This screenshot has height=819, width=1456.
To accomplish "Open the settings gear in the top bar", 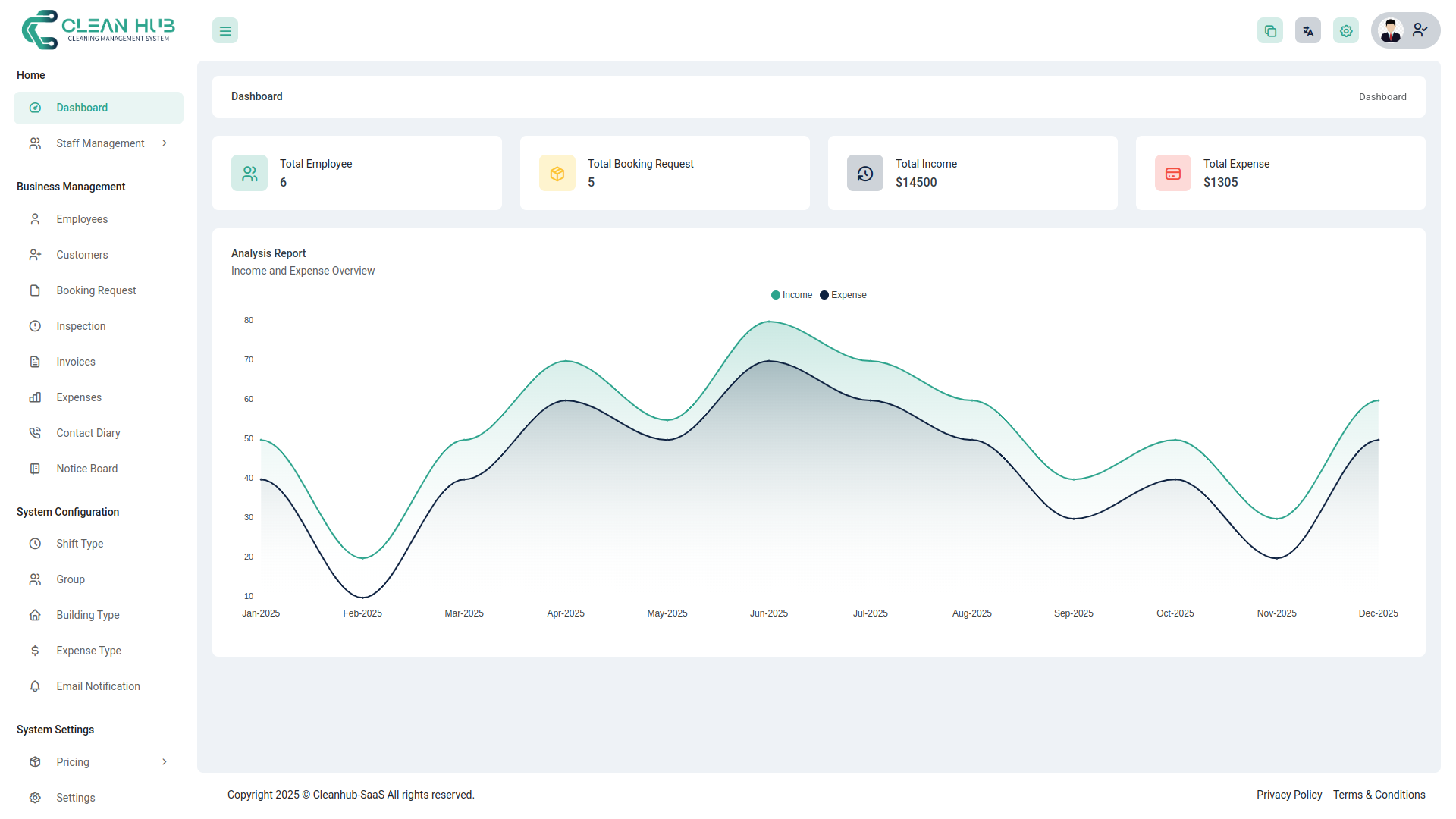I will [1346, 30].
